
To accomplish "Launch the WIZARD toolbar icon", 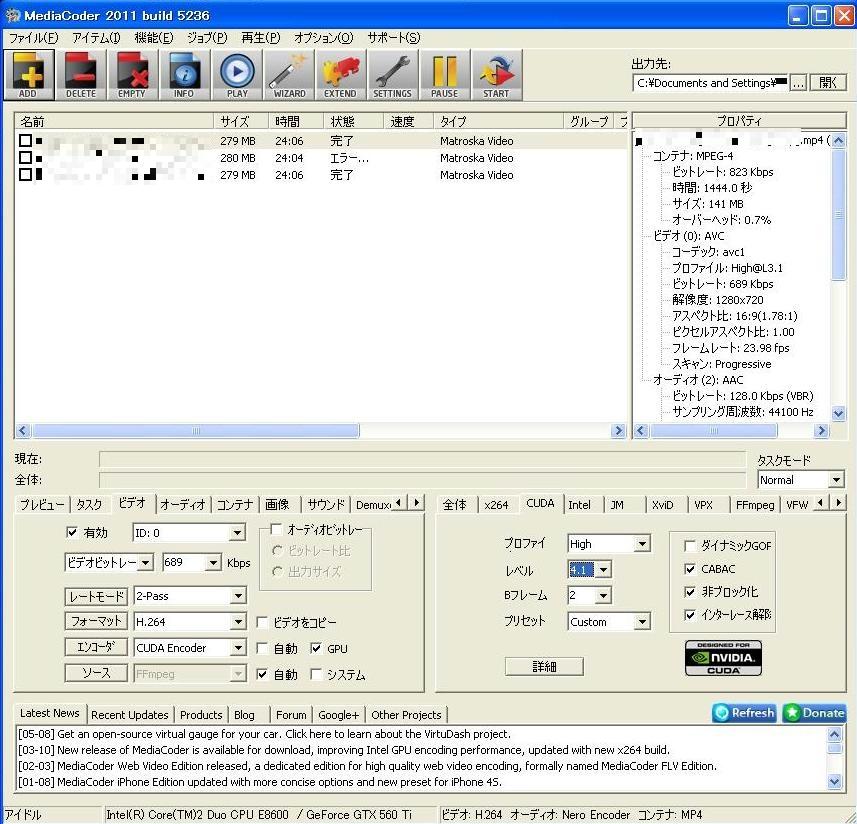I will 289,75.
